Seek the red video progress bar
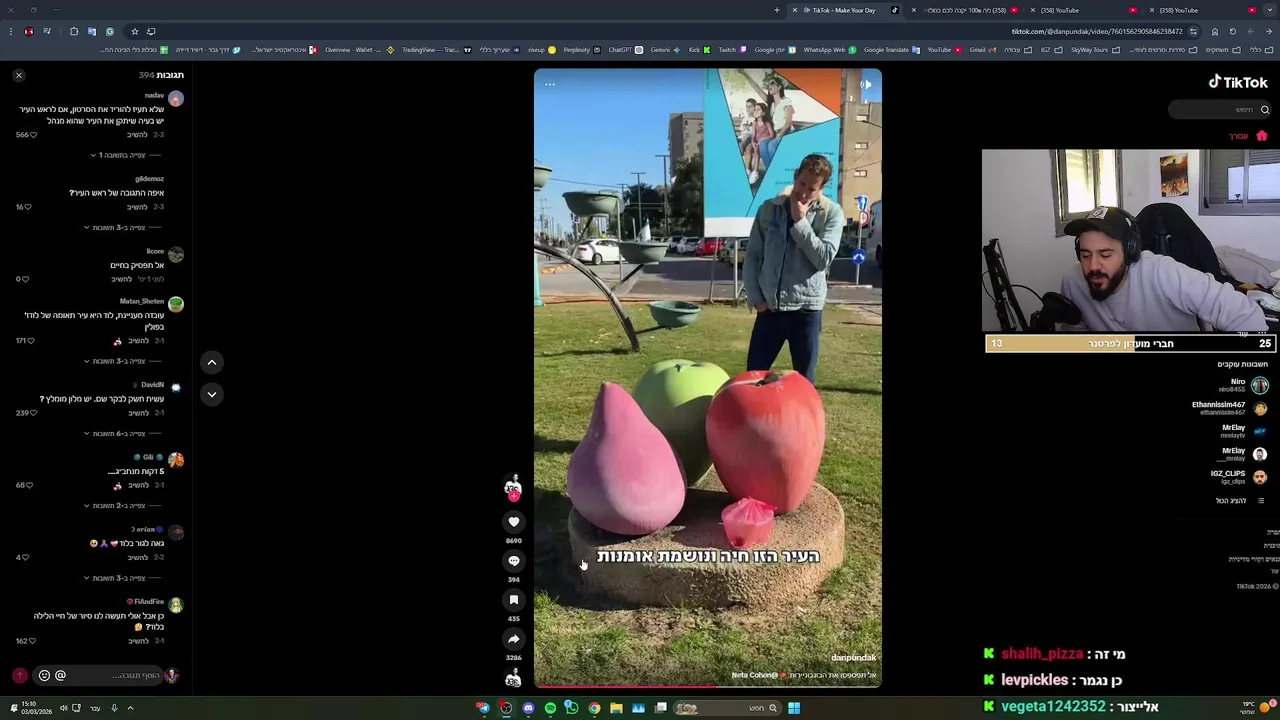1280x720 pixels. tap(708, 686)
